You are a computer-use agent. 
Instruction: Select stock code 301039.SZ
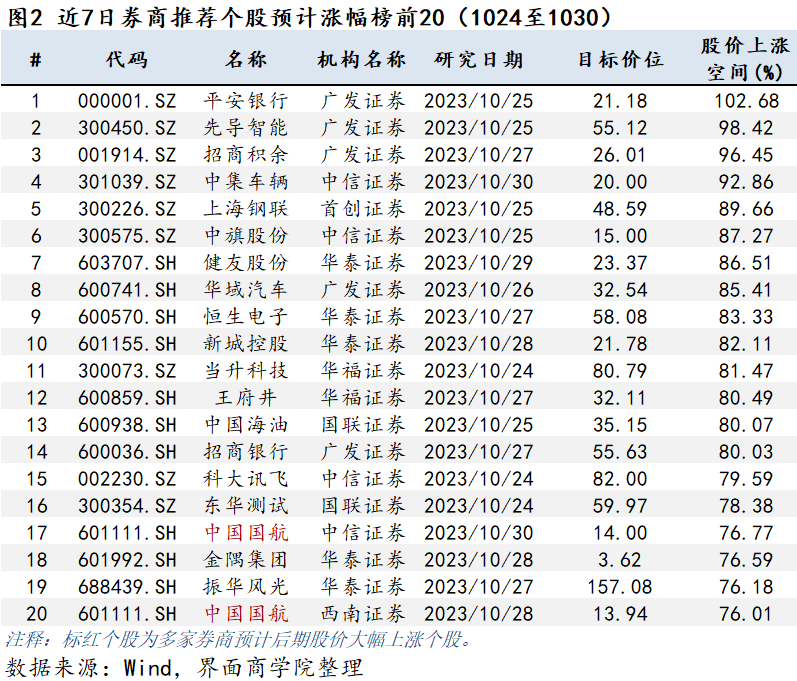[x=127, y=181]
